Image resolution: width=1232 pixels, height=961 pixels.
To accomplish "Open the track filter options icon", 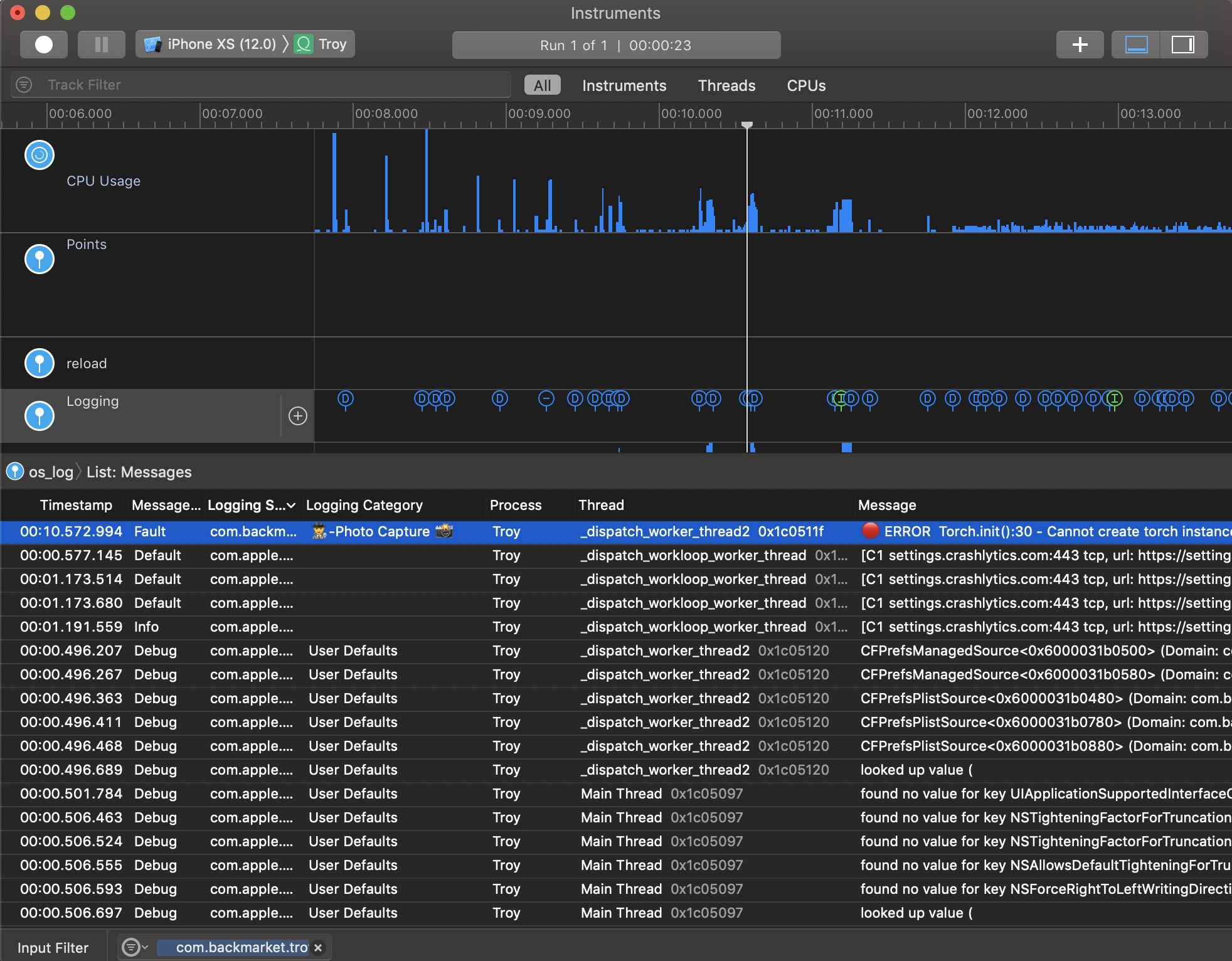I will 24,85.
